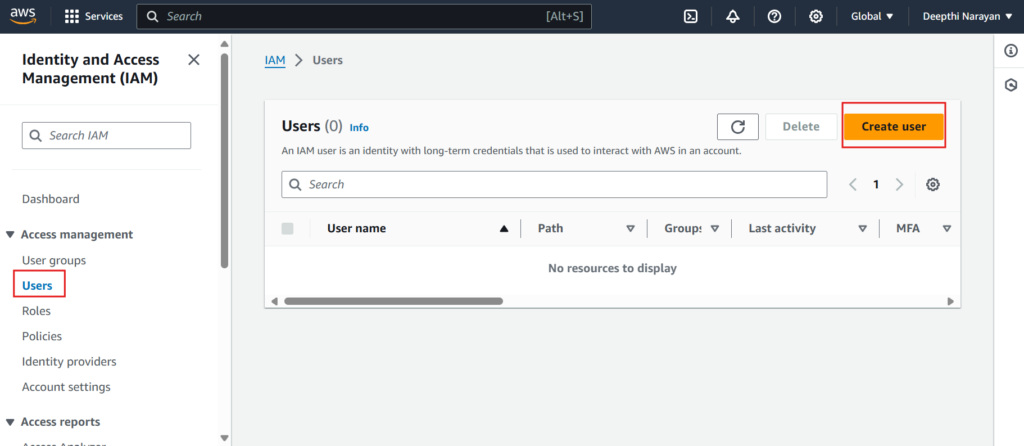The image size is (1024, 446).
Task: Refresh the users list
Action: (738, 127)
